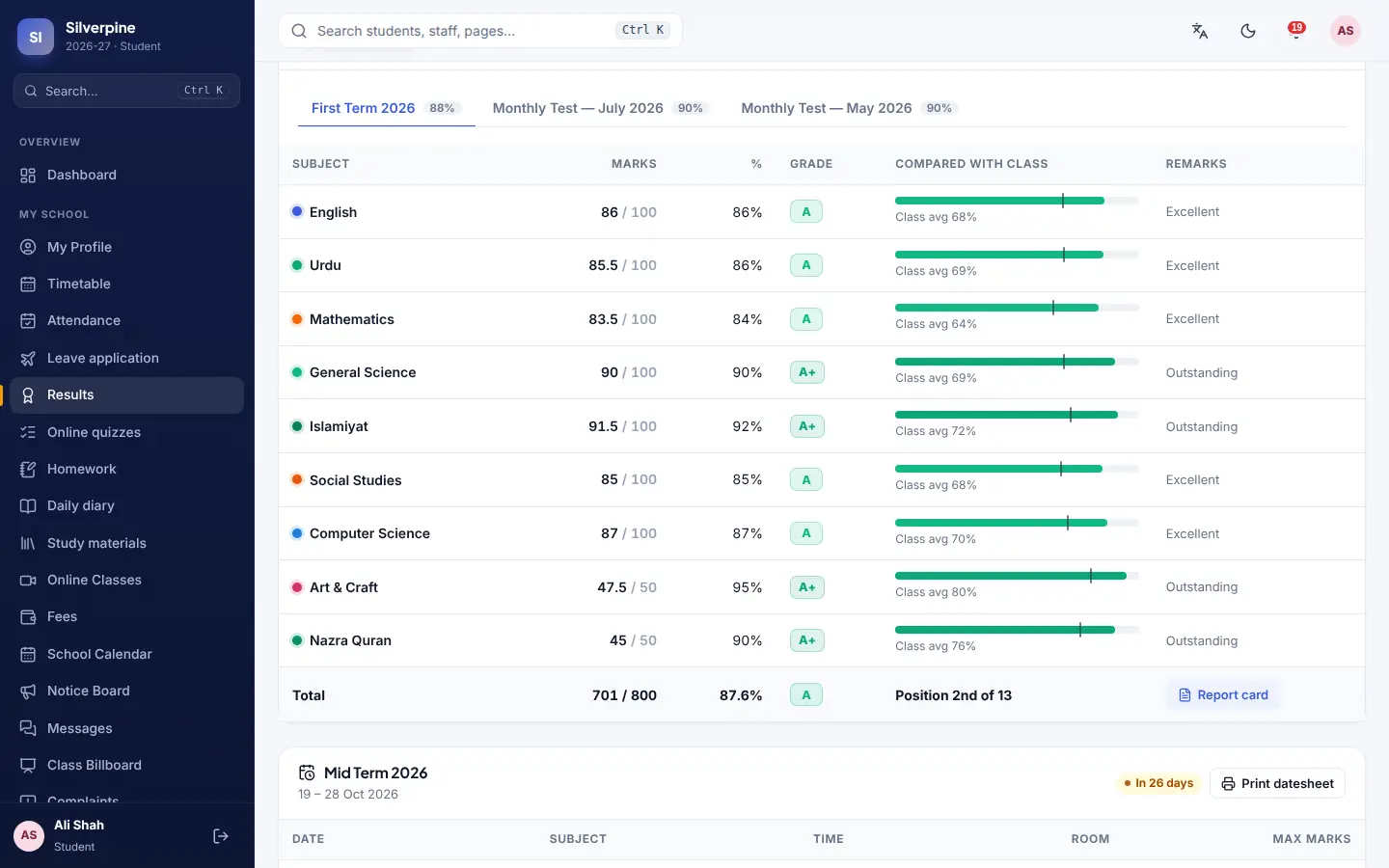The image size is (1389, 868).
Task: Go to My Profile
Action: point(126,247)
